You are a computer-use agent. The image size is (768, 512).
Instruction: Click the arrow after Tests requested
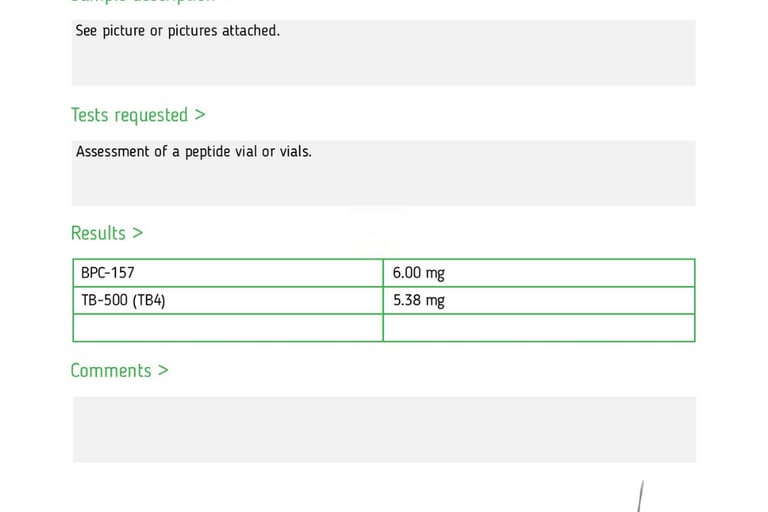pyautogui.click(x=199, y=115)
